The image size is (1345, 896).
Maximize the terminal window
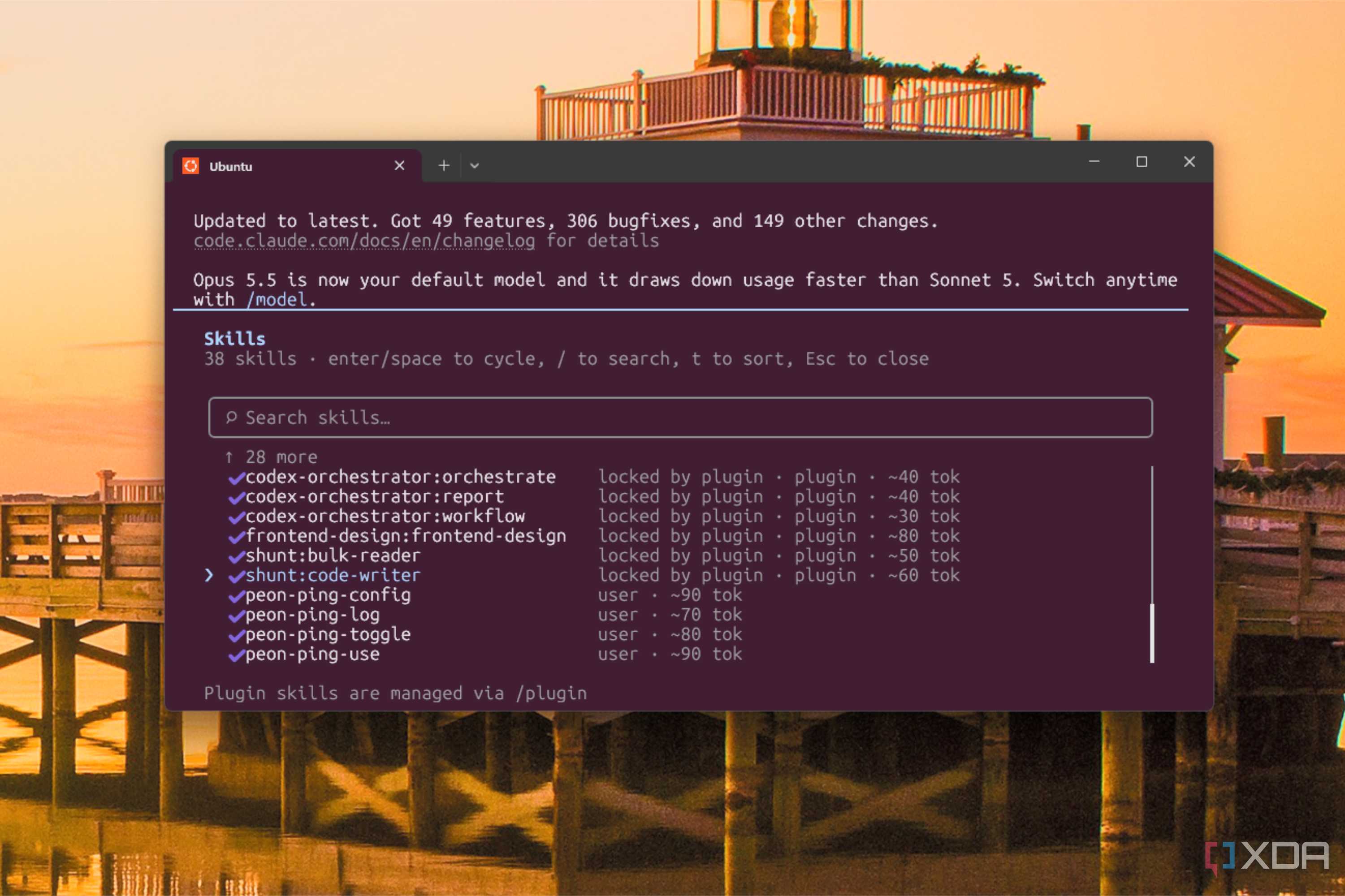click(x=1142, y=162)
